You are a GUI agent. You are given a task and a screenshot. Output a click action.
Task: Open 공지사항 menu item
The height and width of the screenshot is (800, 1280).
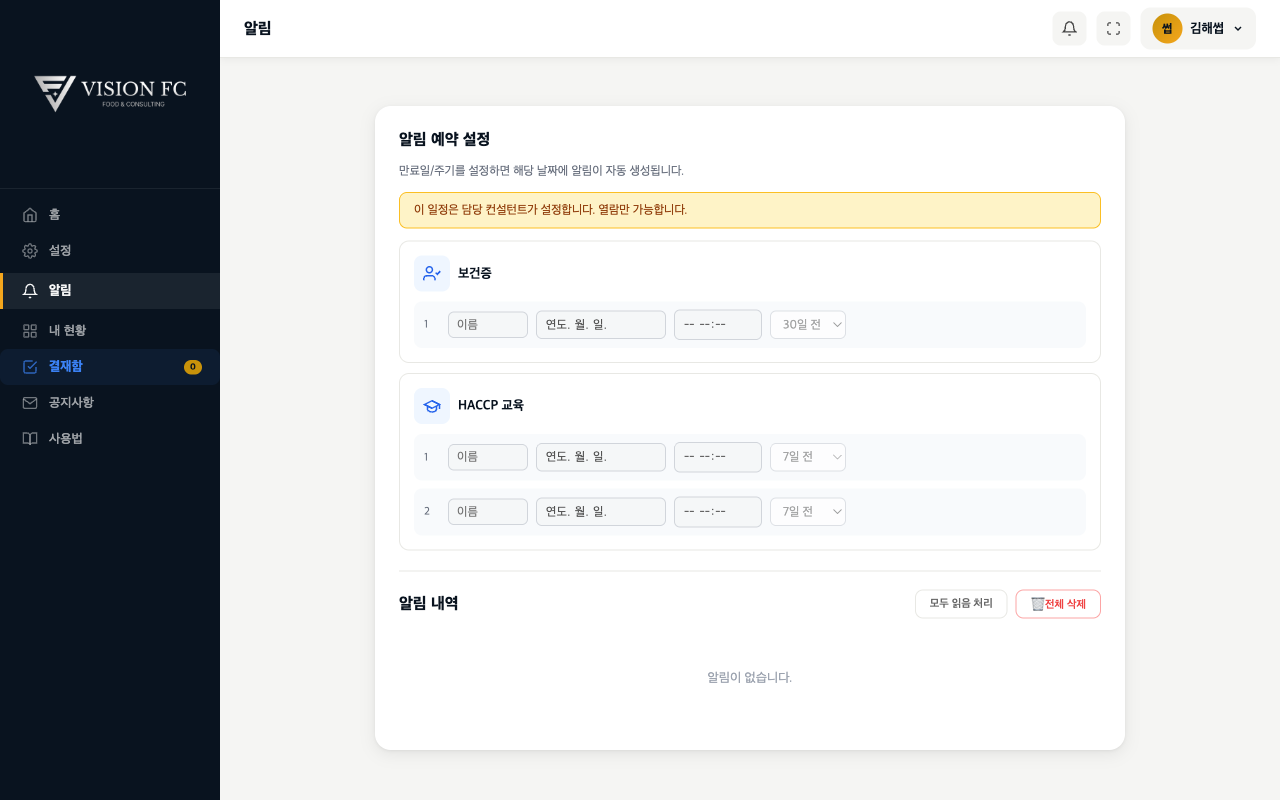tap(110, 403)
